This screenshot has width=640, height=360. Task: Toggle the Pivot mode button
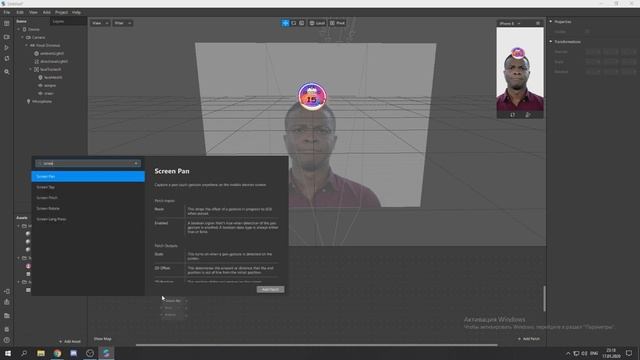[337, 23]
